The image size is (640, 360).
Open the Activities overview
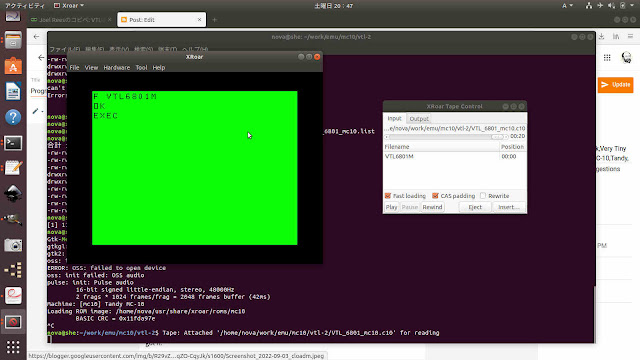point(24,6)
